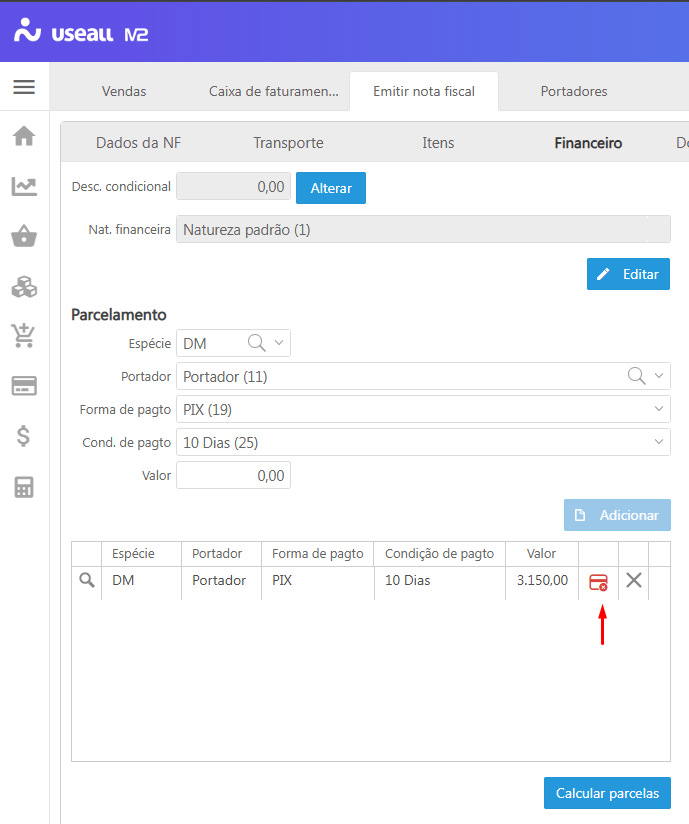689x824 pixels.
Task: Open the shopping basket sidebar icon
Action: 24,237
